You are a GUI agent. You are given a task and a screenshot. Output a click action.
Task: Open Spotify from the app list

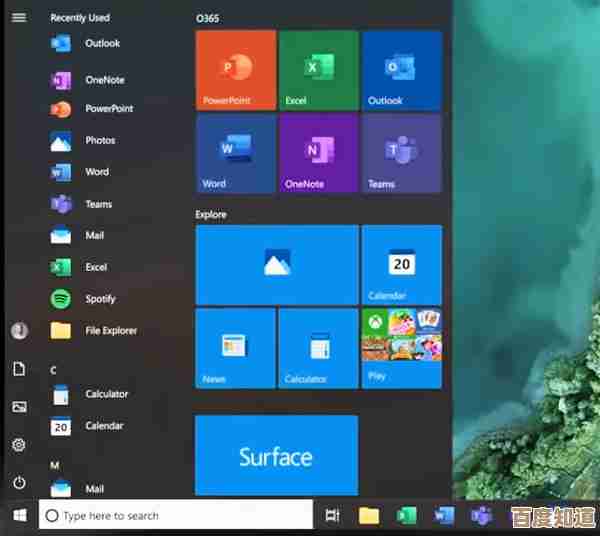tap(82, 299)
